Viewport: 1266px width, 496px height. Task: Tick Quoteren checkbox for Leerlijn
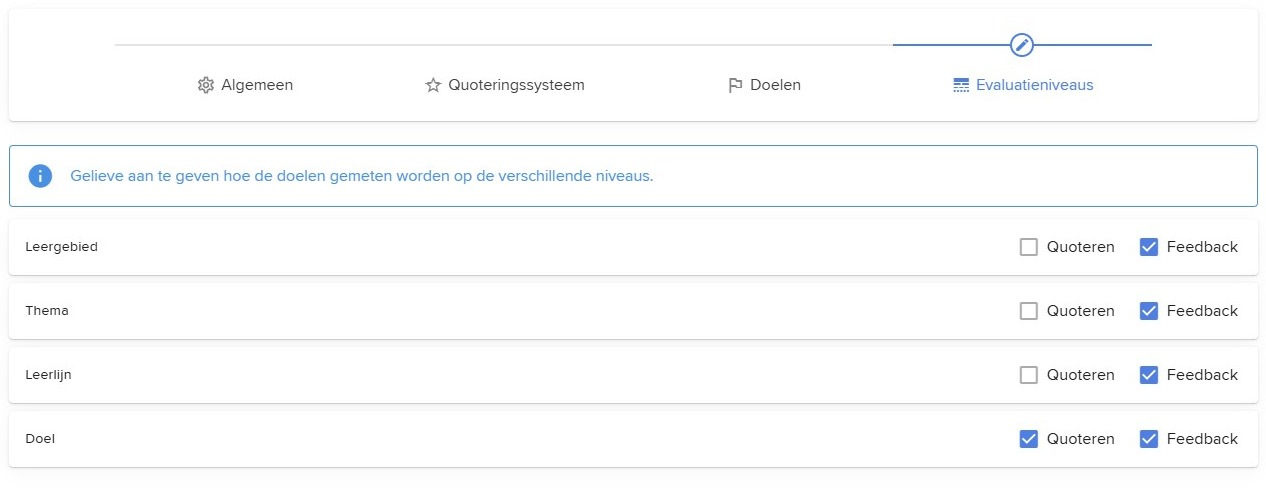point(1028,375)
